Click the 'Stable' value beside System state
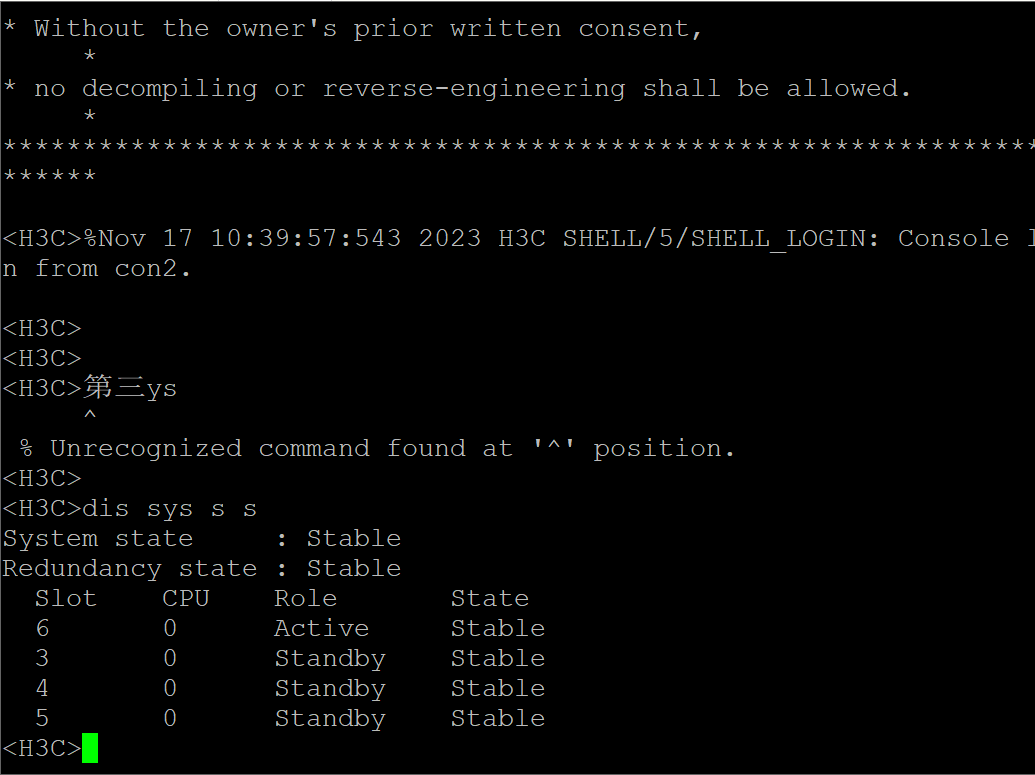Screen dimensions: 1035x775 point(353,538)
